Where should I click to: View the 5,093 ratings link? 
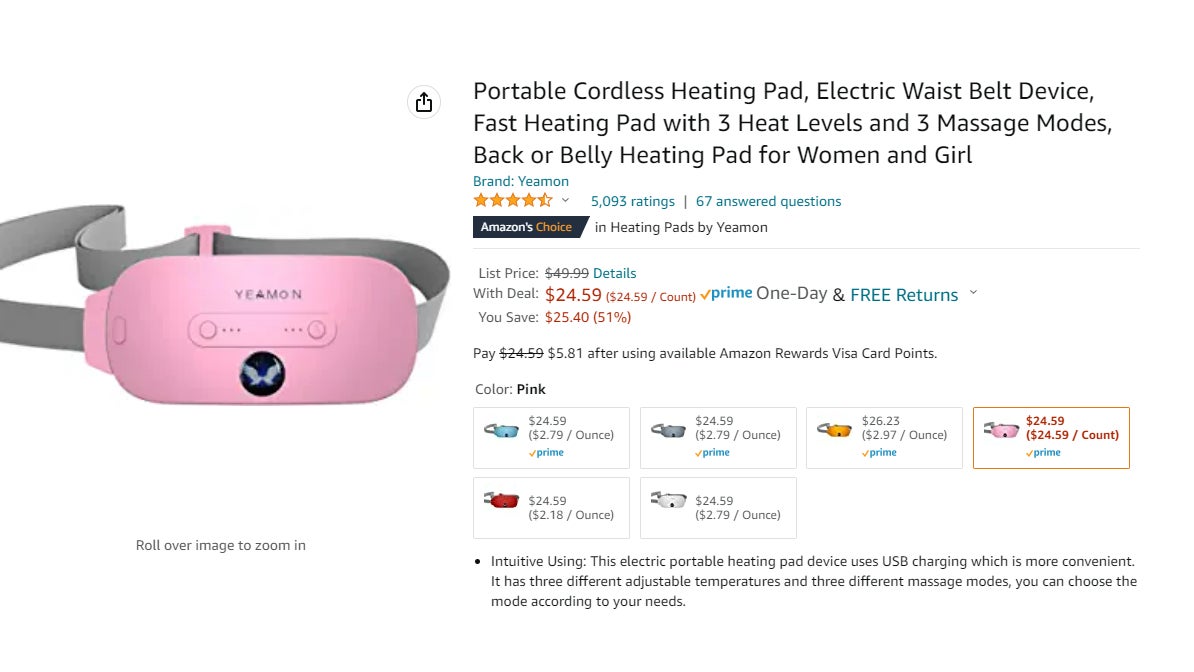pyautogui.click(x=632, y=201)
